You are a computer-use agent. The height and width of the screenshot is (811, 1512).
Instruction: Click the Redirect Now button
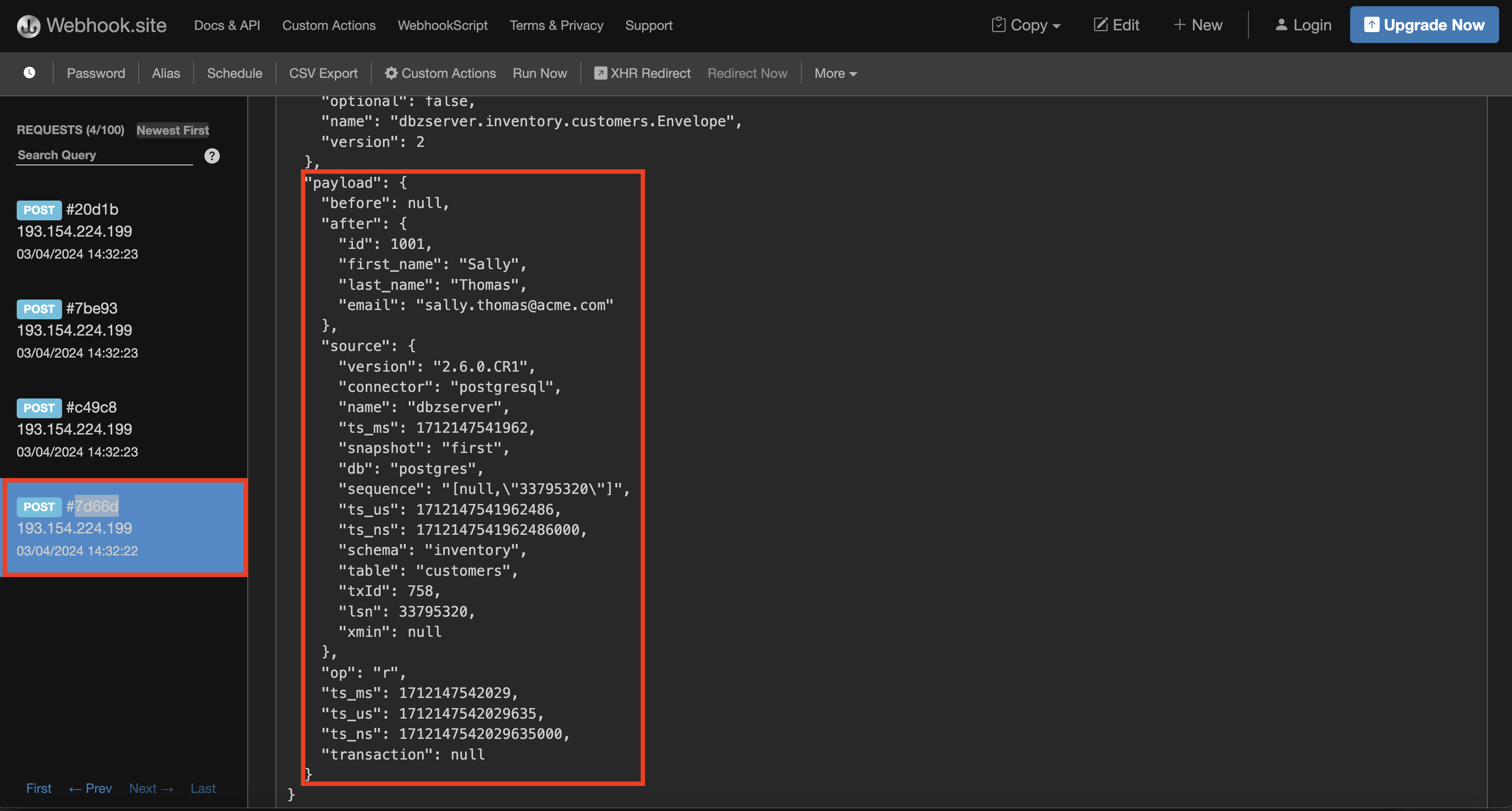(747, 73)
